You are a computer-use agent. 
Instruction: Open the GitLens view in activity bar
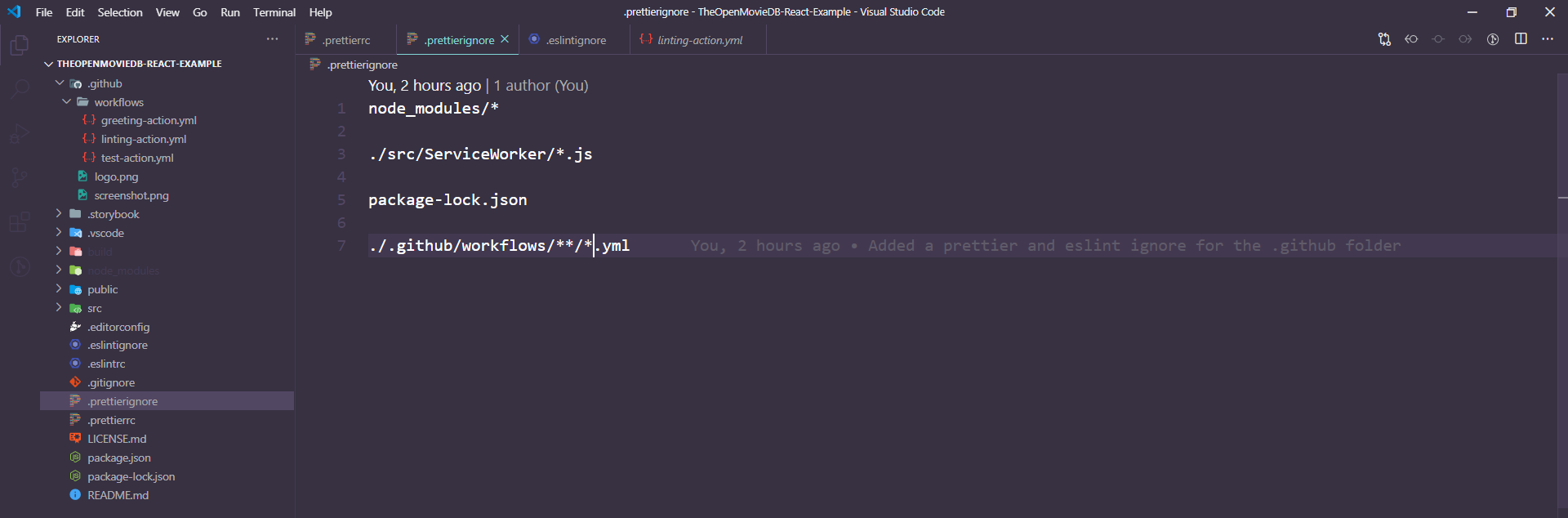click(19, 266)
